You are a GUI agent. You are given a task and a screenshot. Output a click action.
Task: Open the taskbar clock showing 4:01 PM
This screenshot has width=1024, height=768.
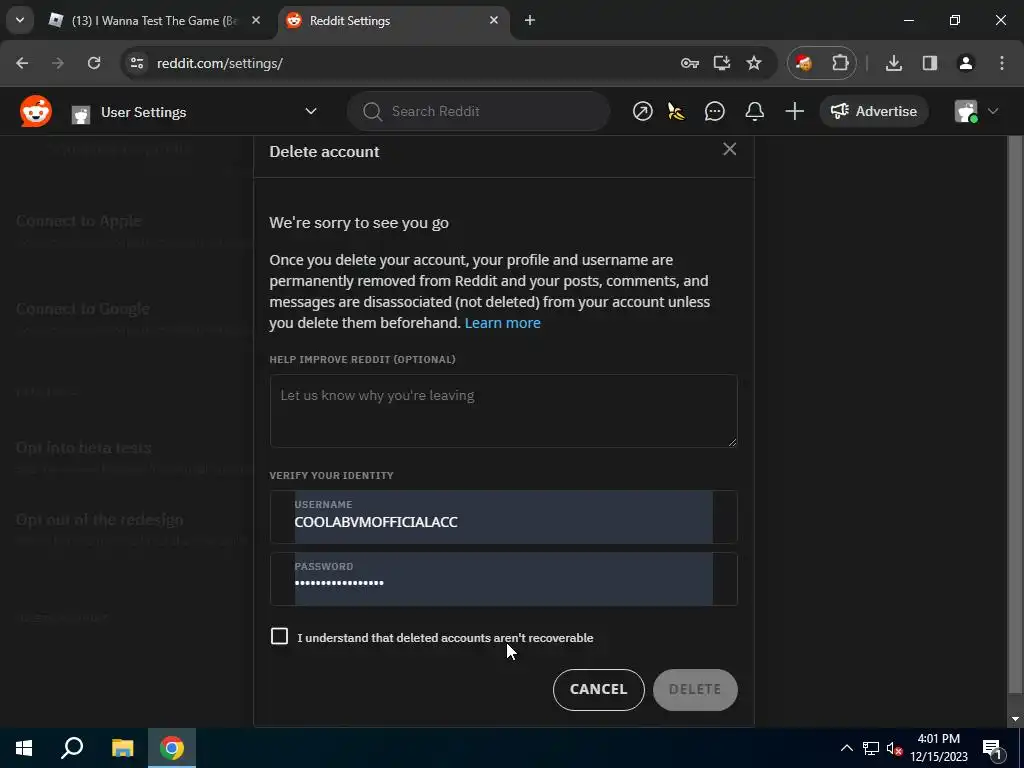click(939, 748)
